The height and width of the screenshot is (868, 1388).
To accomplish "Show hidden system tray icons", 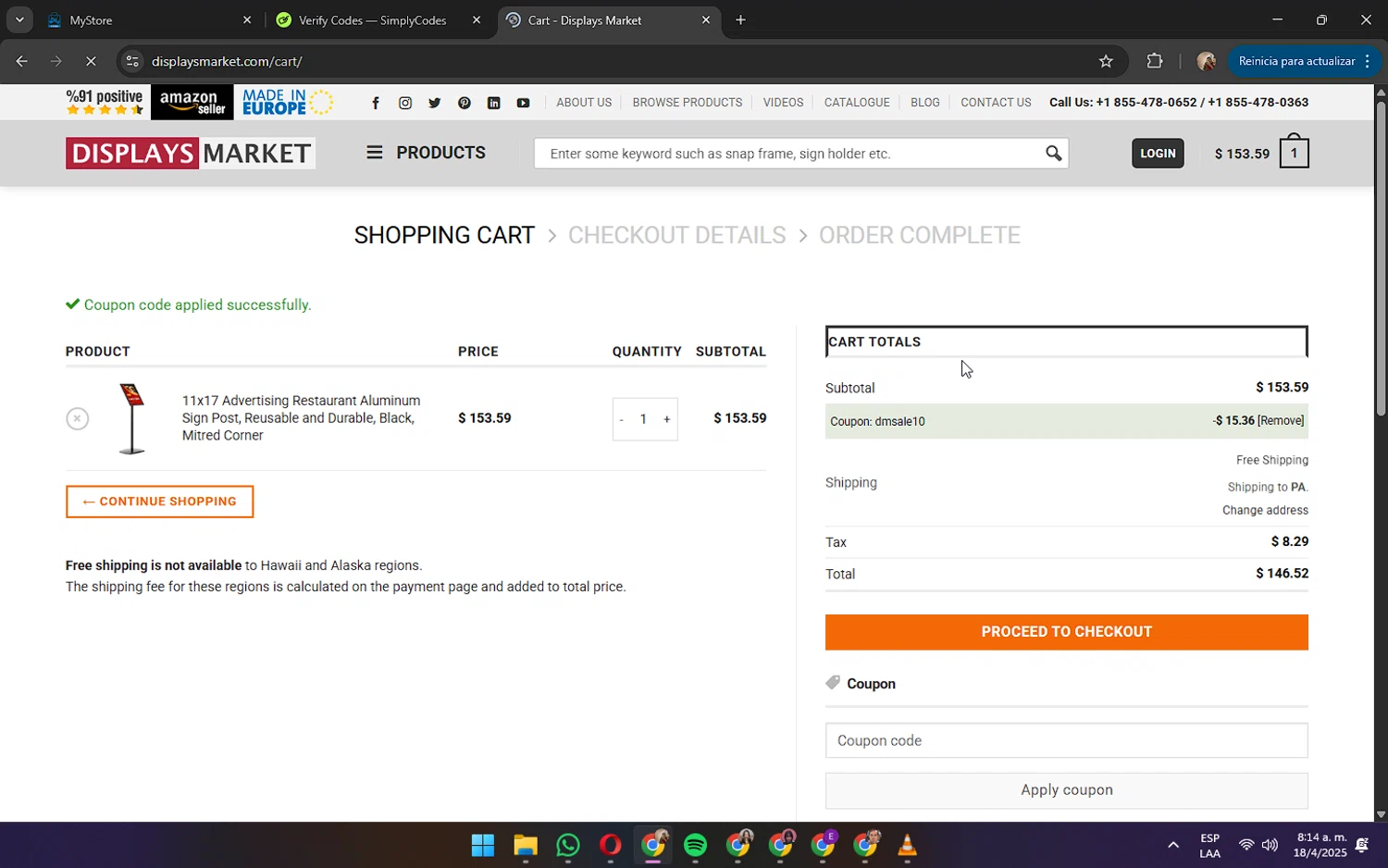I will [x=1173, y=846].
